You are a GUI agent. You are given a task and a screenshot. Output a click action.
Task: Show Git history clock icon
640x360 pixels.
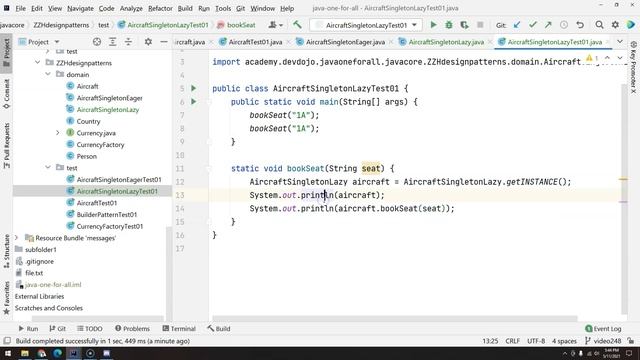pyautogui.click(x=564, y=25)
